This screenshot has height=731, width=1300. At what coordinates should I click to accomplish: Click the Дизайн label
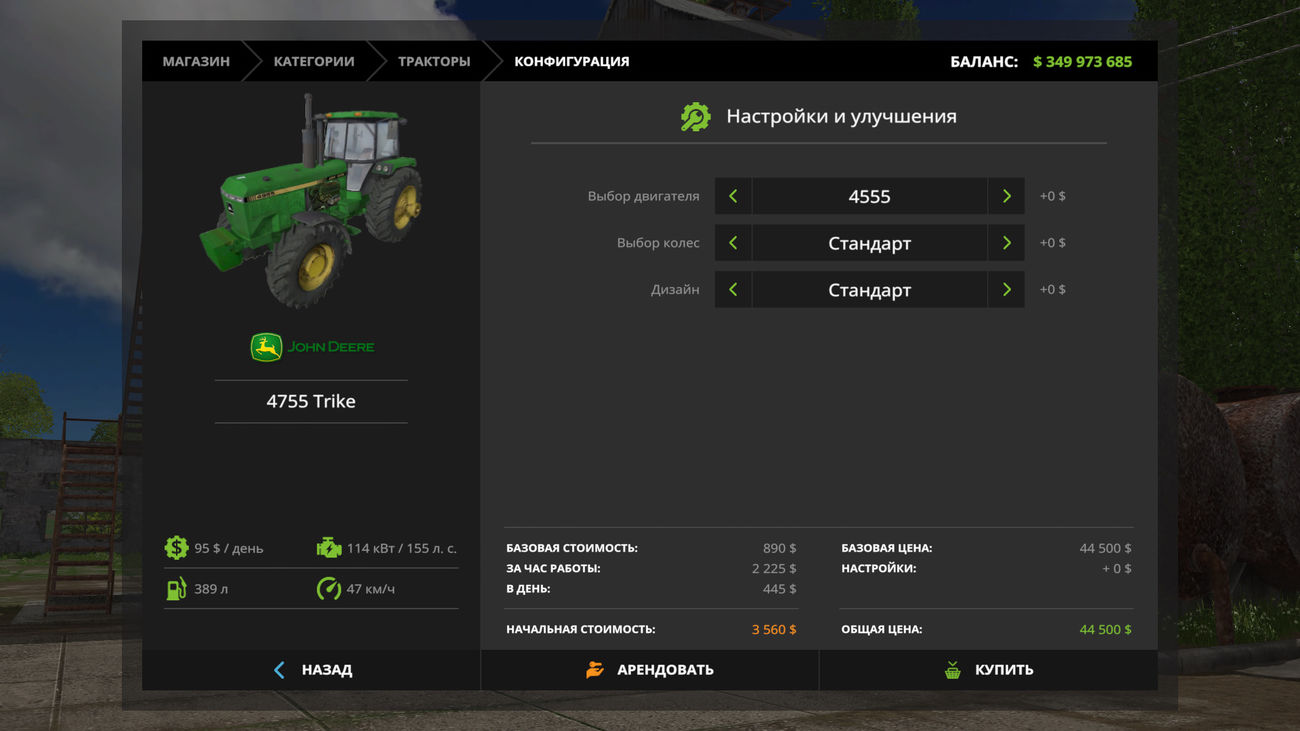pos(675,290)
